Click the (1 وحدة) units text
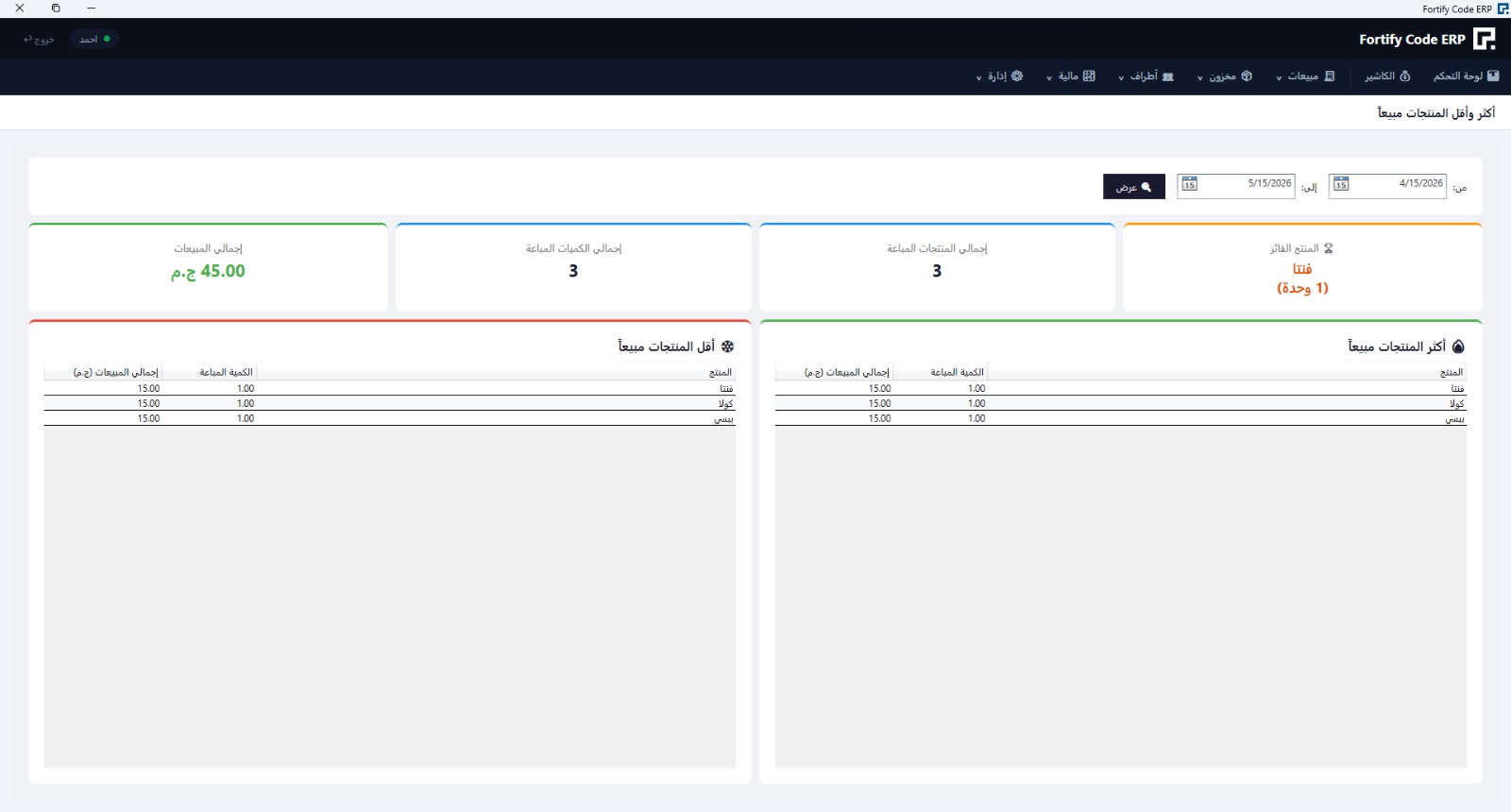The height and width of the screenshot is (812, 1511). pos(1302,288)
